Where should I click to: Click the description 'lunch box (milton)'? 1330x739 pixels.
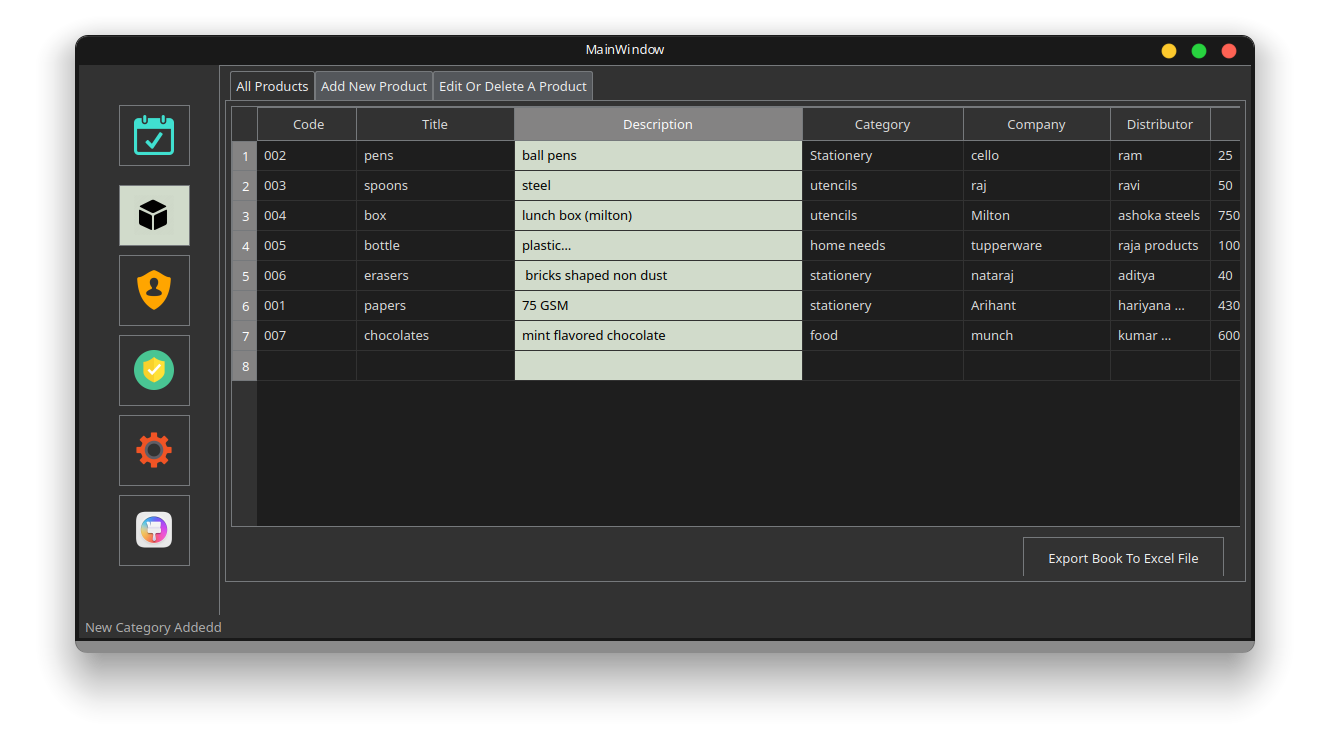point(659,216)
